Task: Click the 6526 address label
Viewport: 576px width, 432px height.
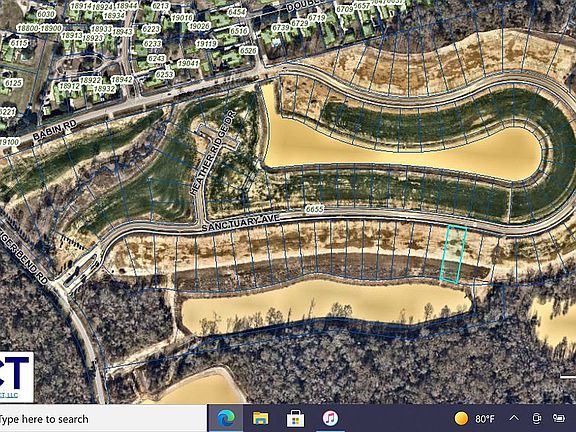Action: 248,50
